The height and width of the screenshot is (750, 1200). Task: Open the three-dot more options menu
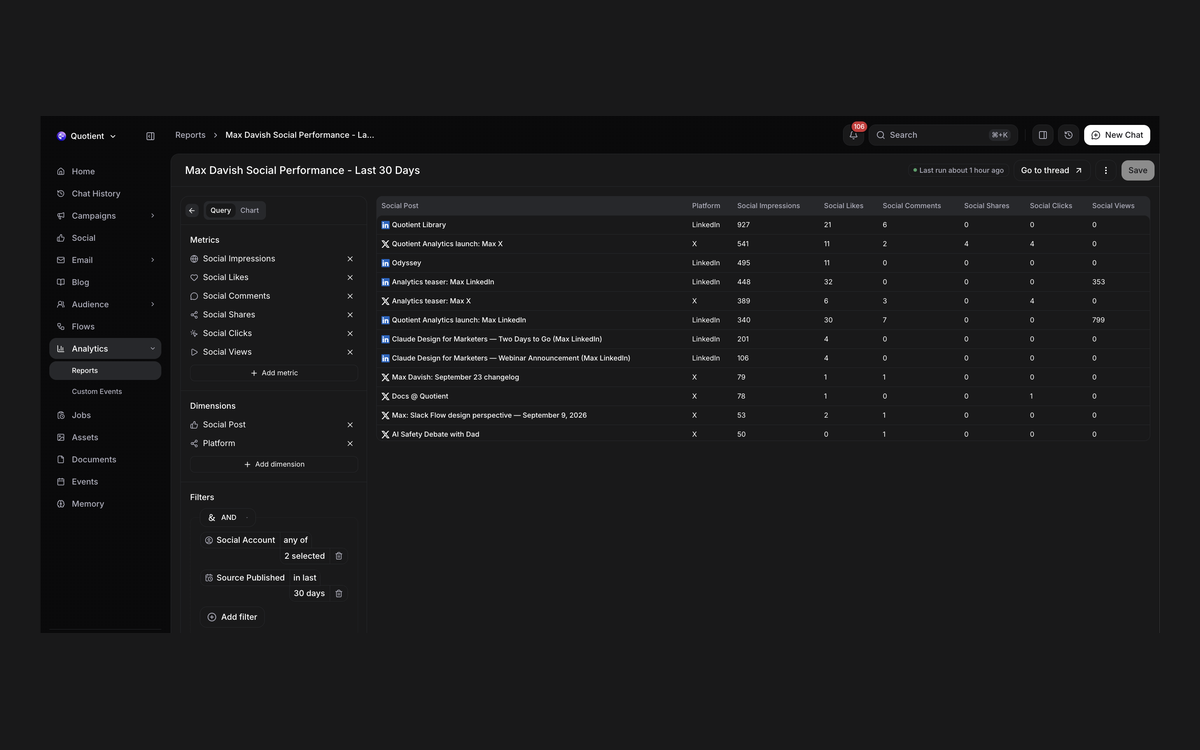coord(1106,171)
